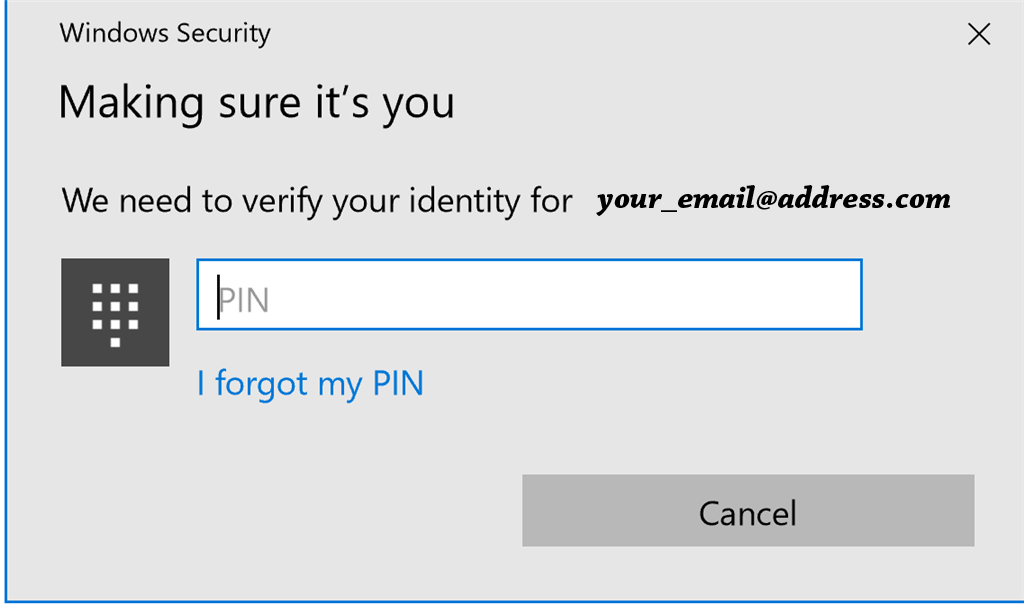Screen dimensions: 1024x605
Task: Select the Making sure it's you heading
Action: click(x=256, y=103)
